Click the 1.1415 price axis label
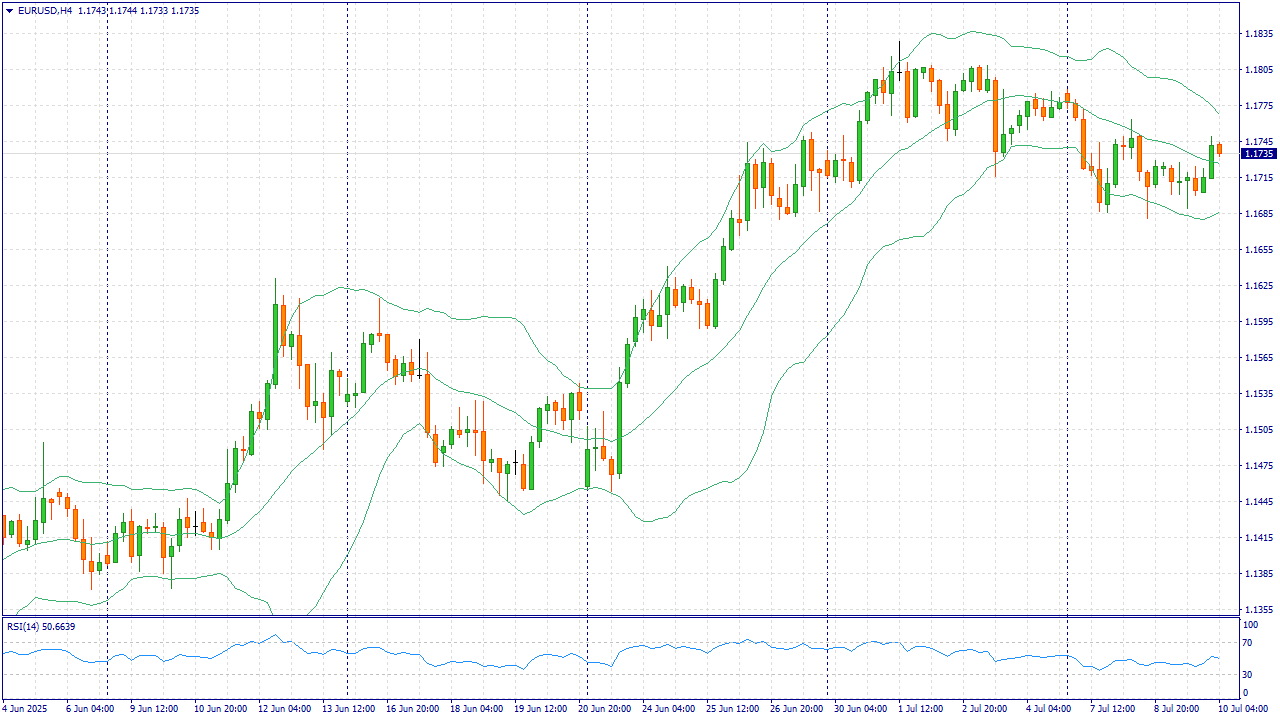This screenshot has height=720, width=1280. (1258, 538)
